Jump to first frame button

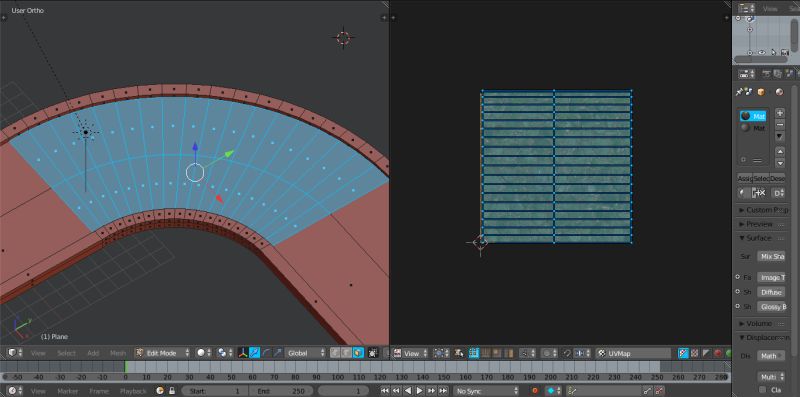(x=386, y=391)
